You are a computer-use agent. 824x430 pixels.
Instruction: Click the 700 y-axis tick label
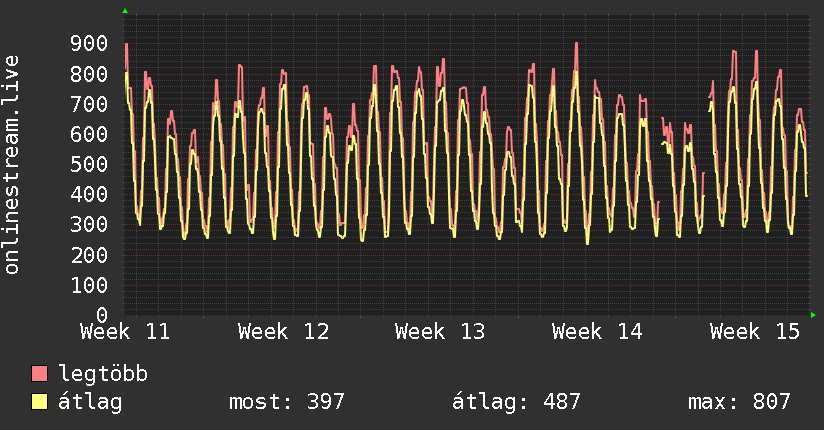point(89,104)
